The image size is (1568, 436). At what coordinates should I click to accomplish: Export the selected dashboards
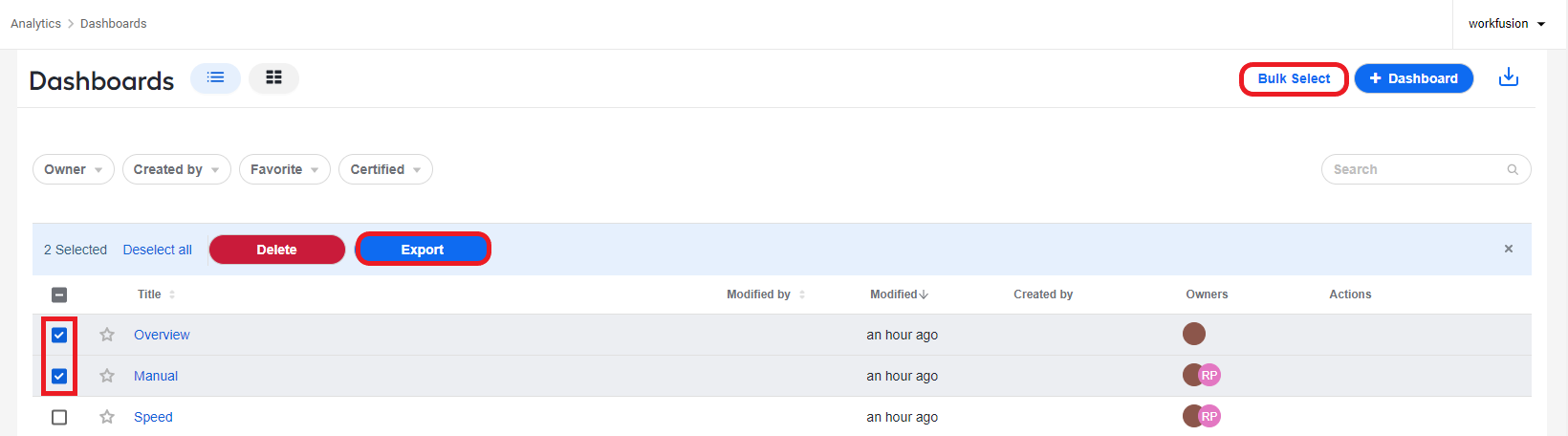[423, 250]
